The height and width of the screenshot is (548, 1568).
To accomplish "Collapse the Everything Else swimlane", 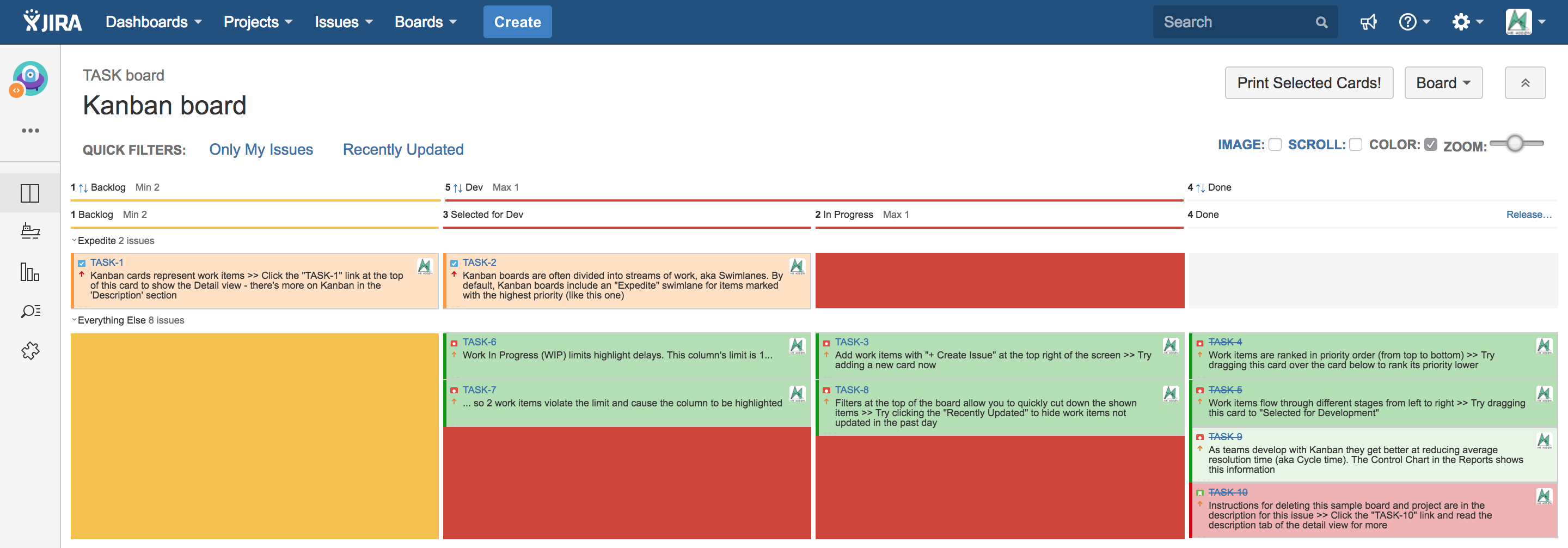I will point(74,320).
